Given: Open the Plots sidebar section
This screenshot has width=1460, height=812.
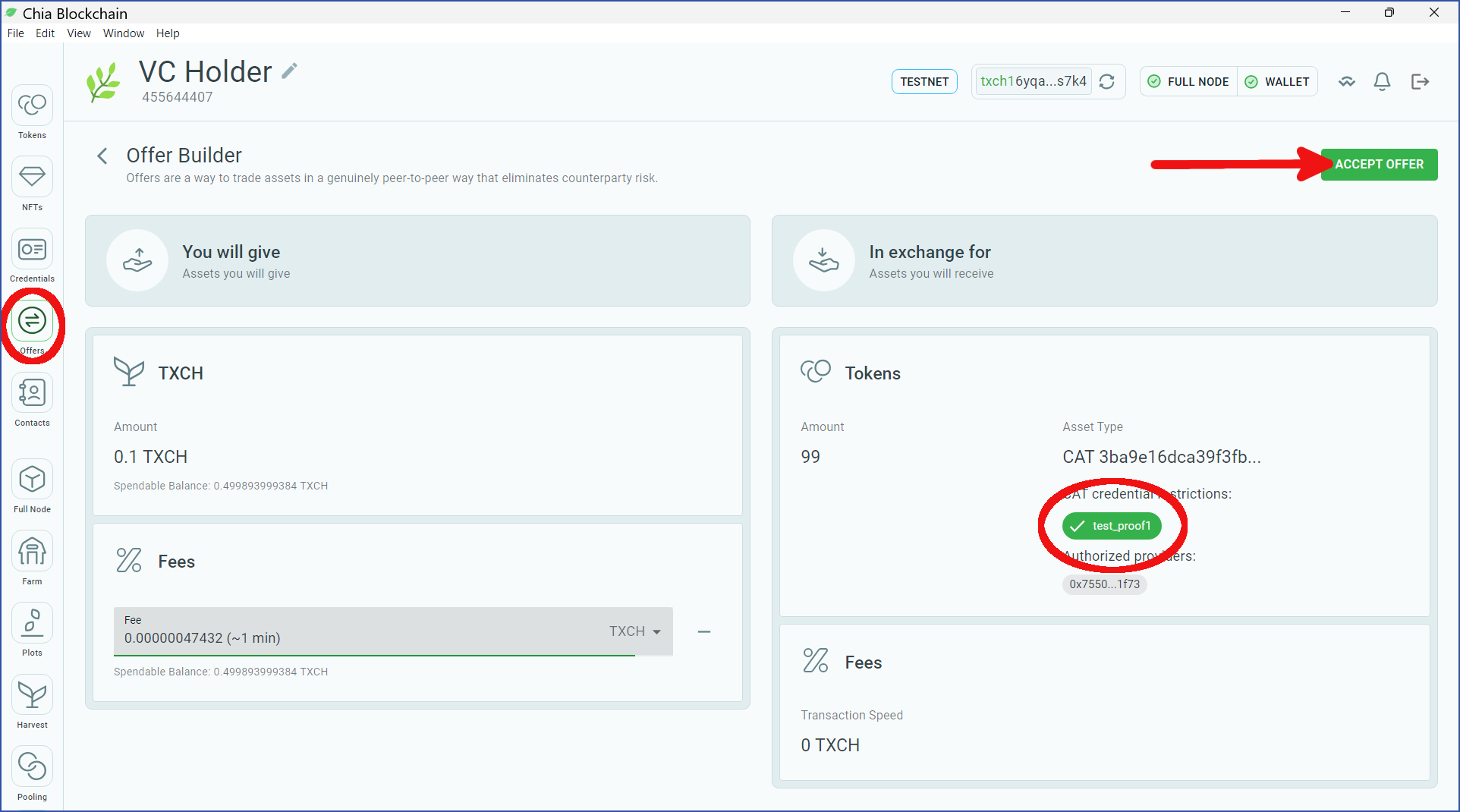Looking at the screenshot, I should point(32,630).
